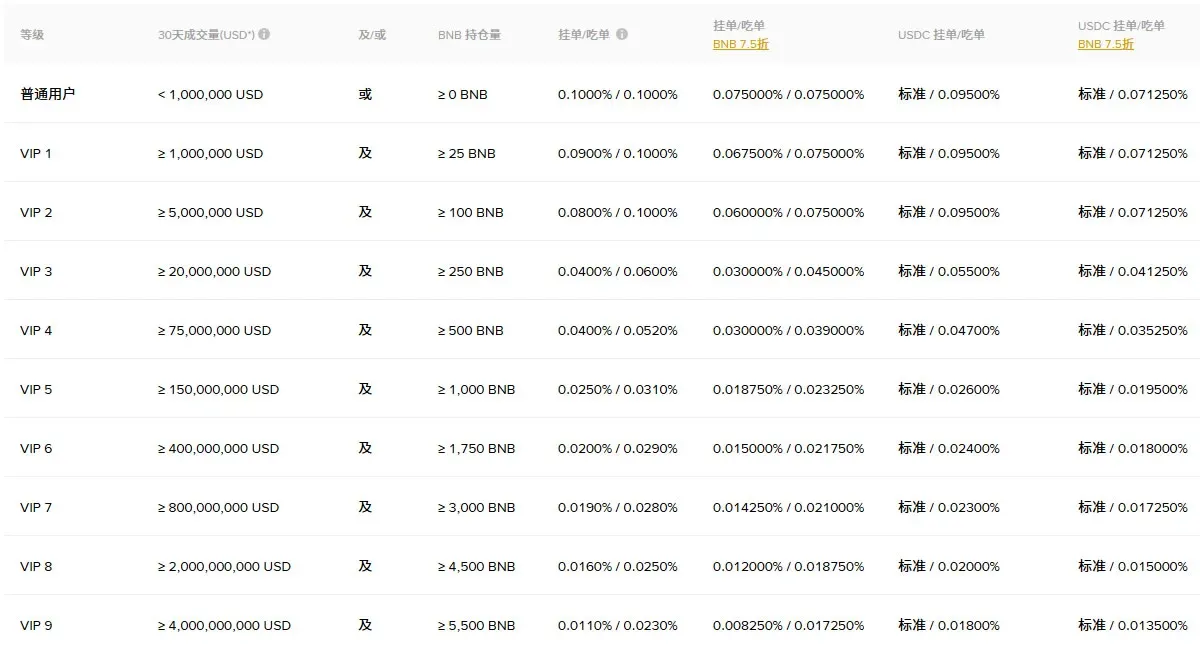The height and width of the screenshot is (648, 1200).
Task: Click the 0.030000% / 0.045000% discounted fee cell
Action: click(x=789, y=271)
